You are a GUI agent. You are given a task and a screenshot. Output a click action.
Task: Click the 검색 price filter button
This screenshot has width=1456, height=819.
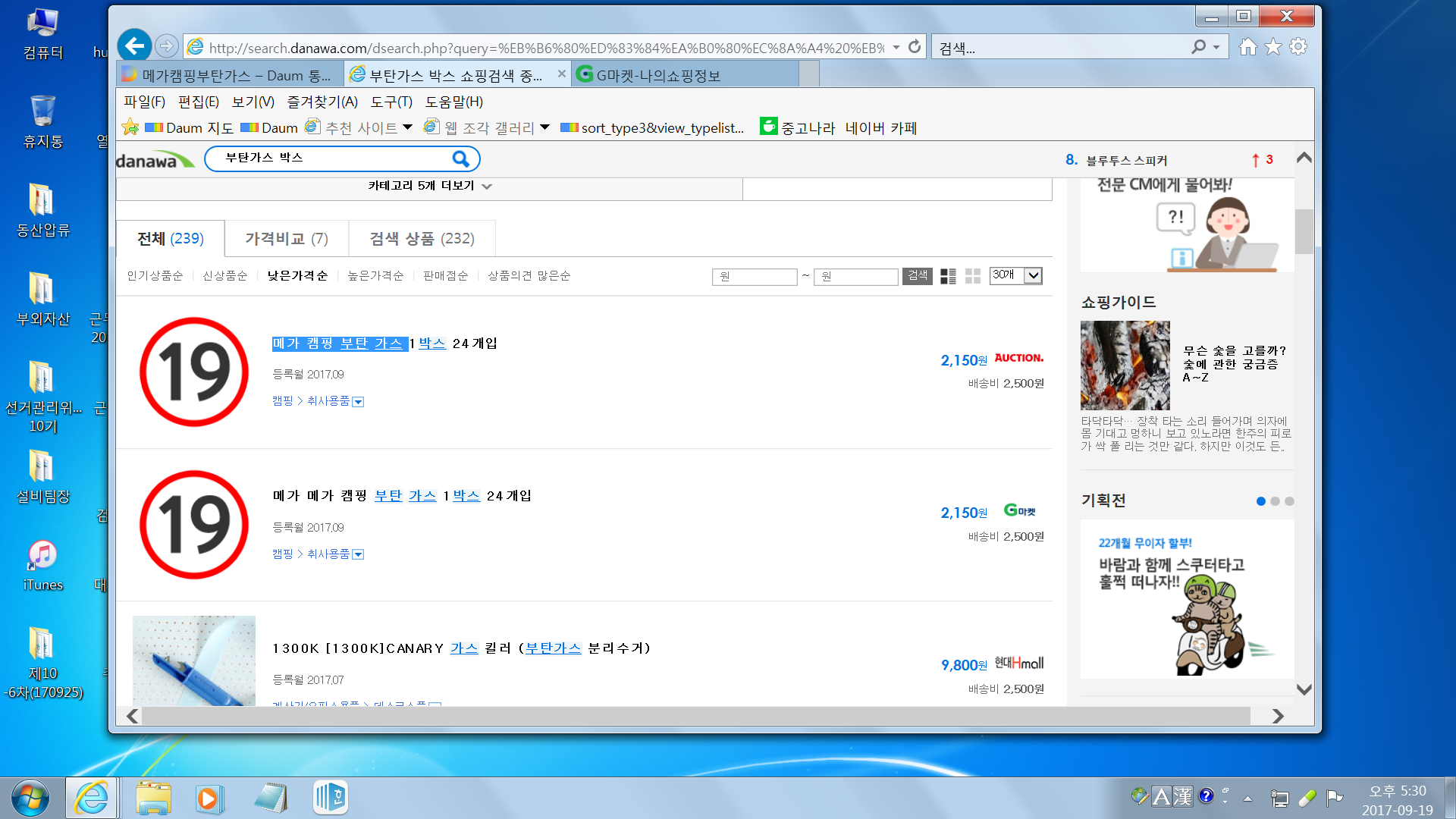917,276
